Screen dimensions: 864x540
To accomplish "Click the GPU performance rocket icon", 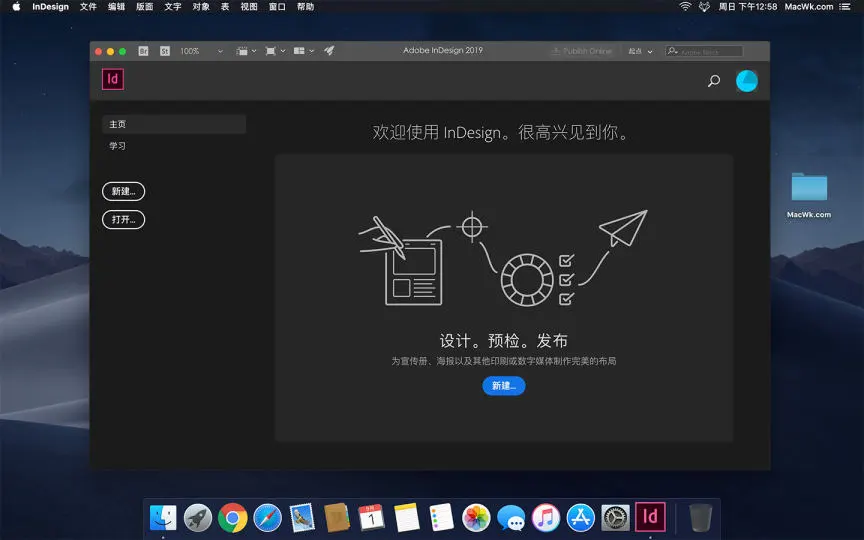I will click(x=329, y=51).
